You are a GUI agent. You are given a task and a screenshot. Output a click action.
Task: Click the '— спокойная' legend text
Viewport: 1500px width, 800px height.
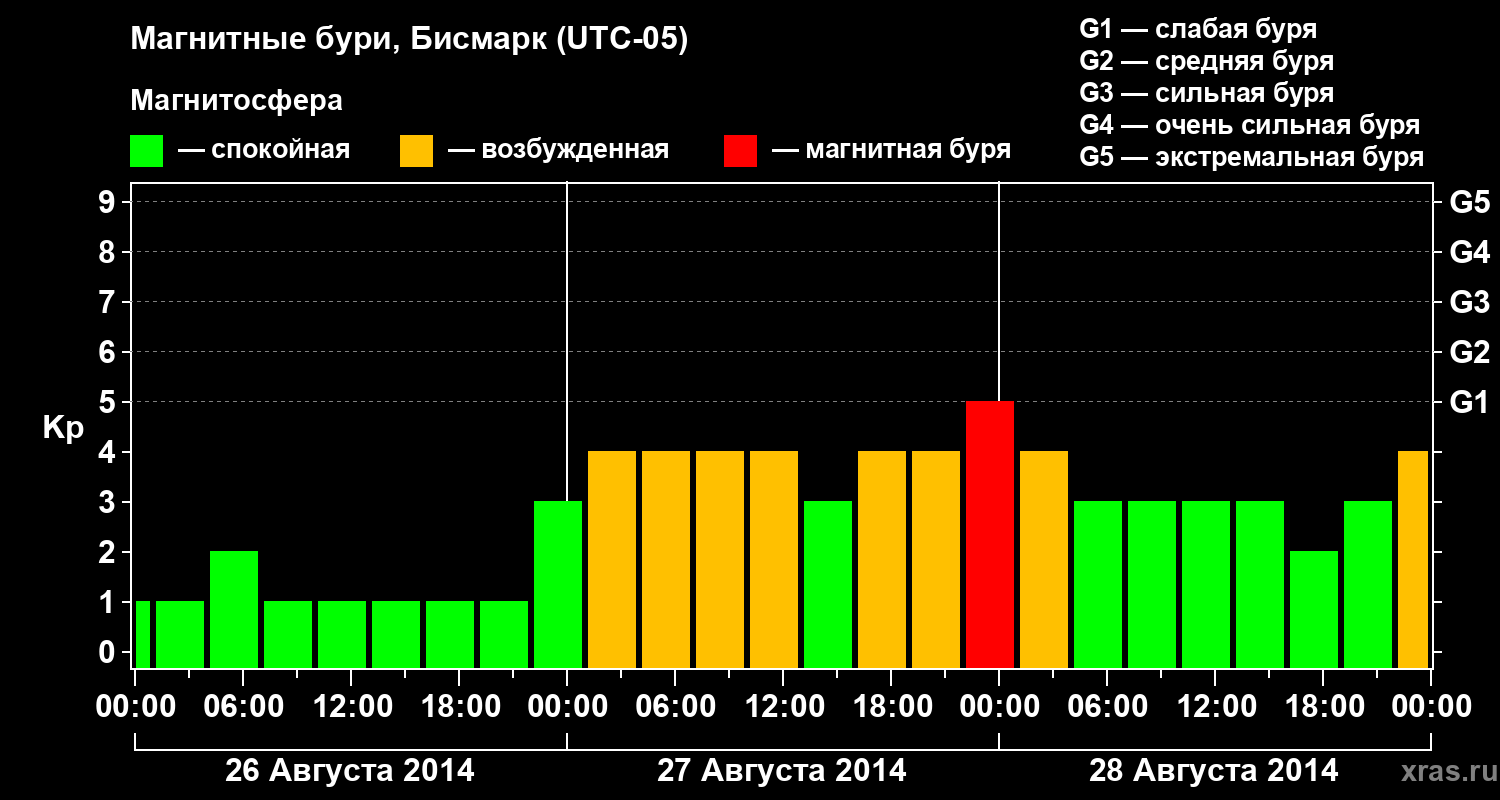pos(264,150)
